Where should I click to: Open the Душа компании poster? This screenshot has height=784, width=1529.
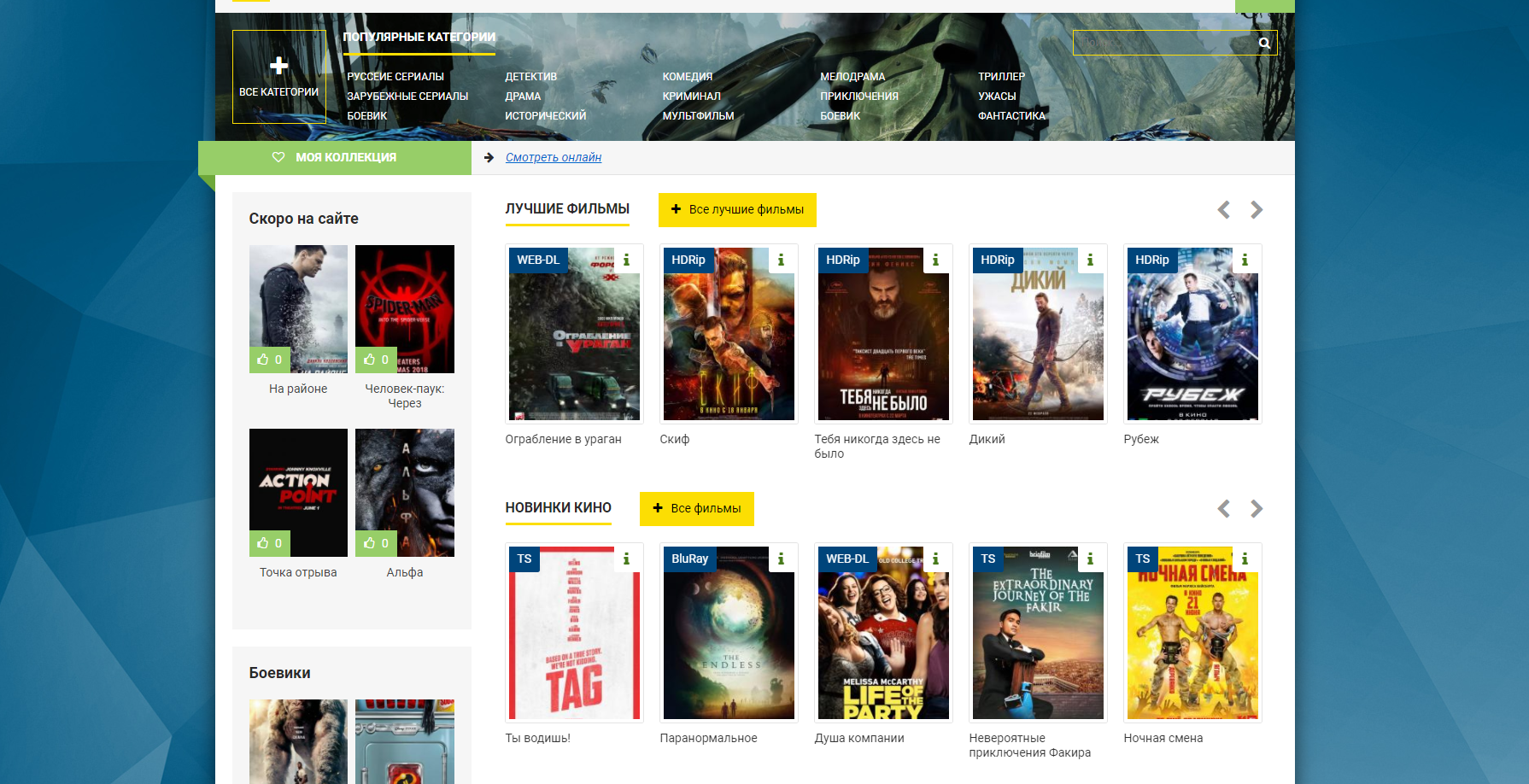point(883,633)
